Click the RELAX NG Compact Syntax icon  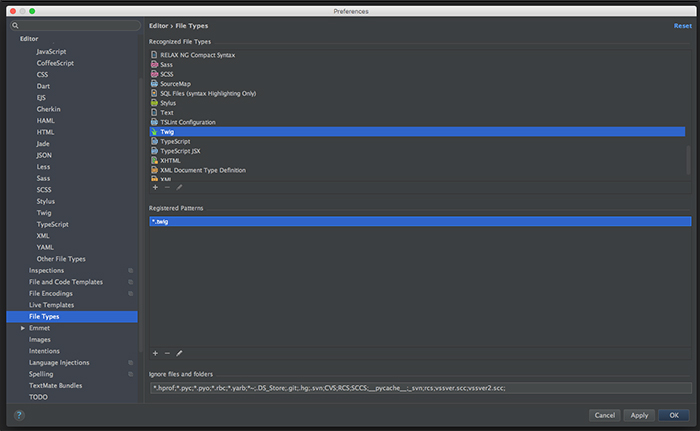[x=154, y=55]
